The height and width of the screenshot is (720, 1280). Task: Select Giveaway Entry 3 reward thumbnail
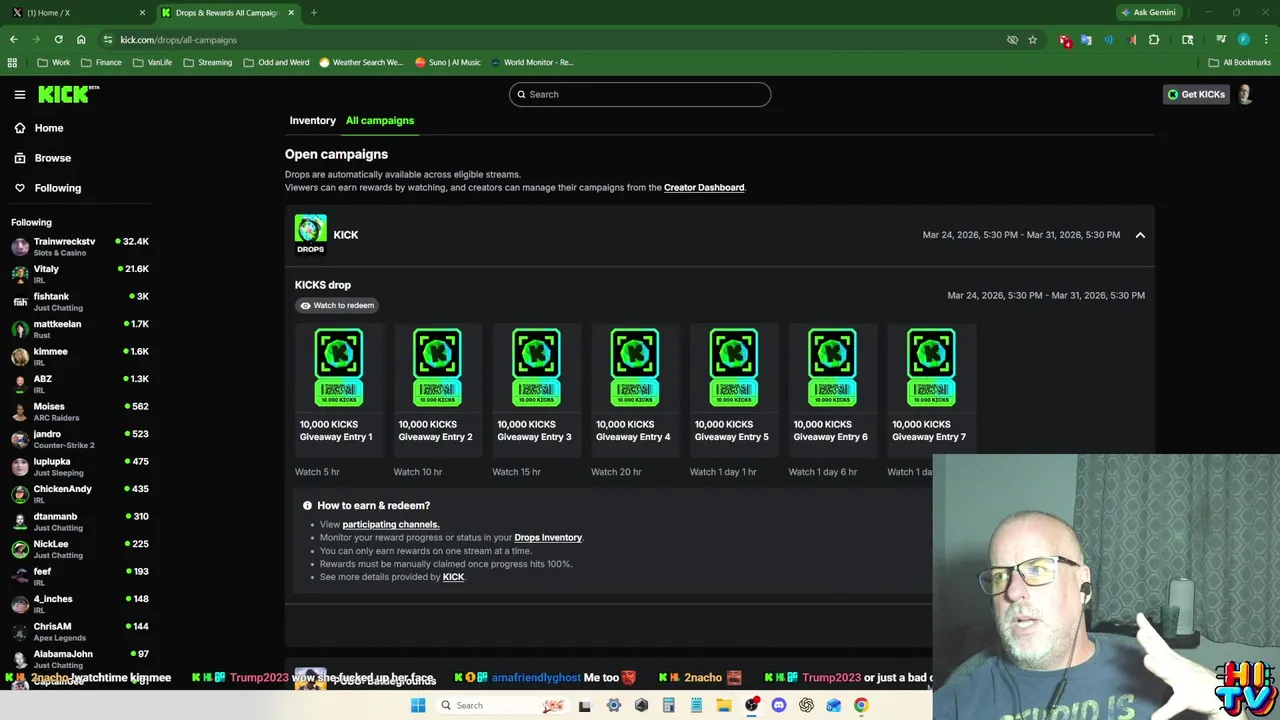(x=536, y=367)
